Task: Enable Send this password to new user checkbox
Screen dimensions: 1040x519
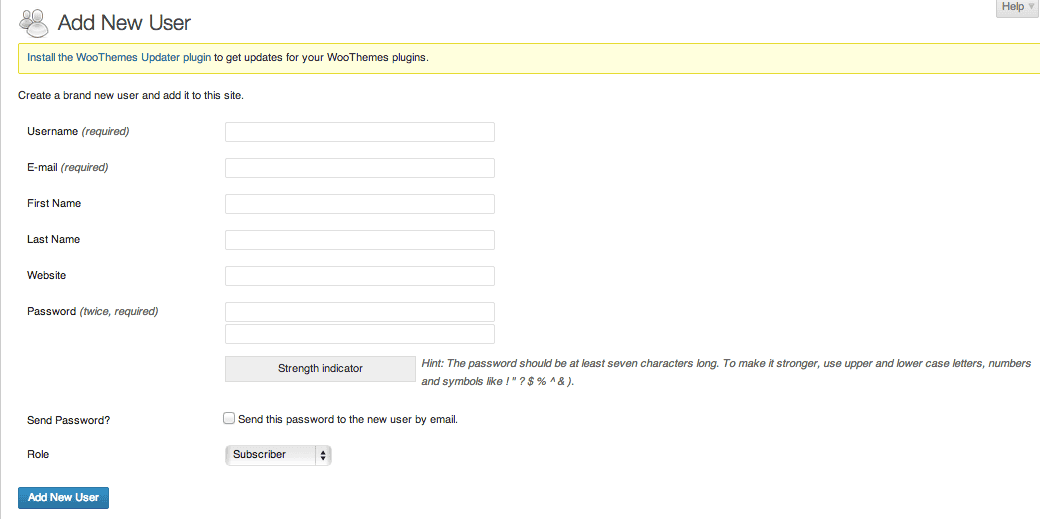Action: (230, 419)
